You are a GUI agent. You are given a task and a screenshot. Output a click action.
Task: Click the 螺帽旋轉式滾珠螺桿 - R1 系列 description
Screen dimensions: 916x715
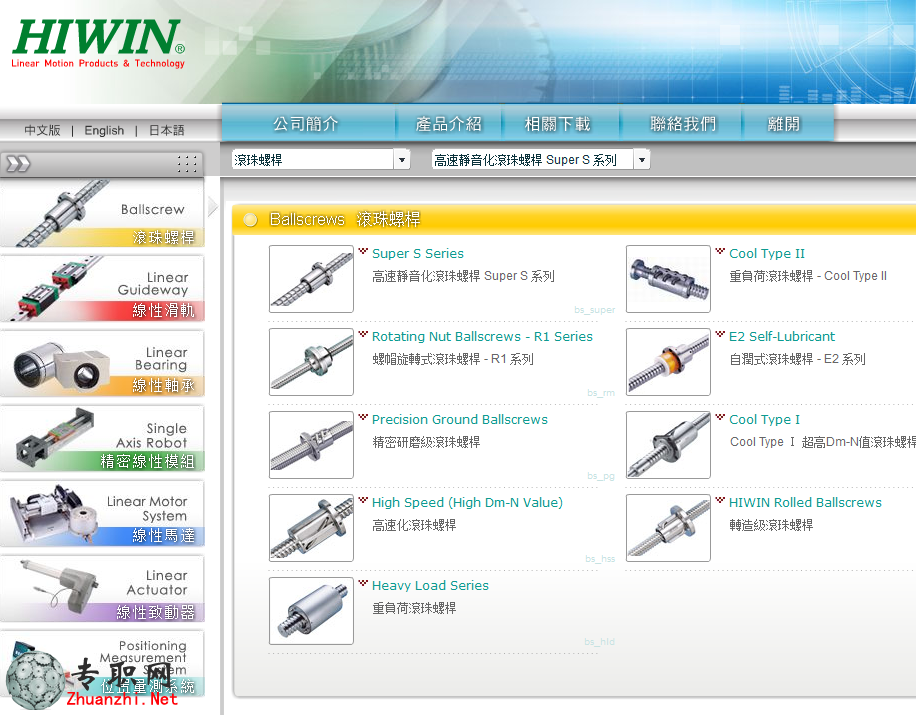[453, 359]
